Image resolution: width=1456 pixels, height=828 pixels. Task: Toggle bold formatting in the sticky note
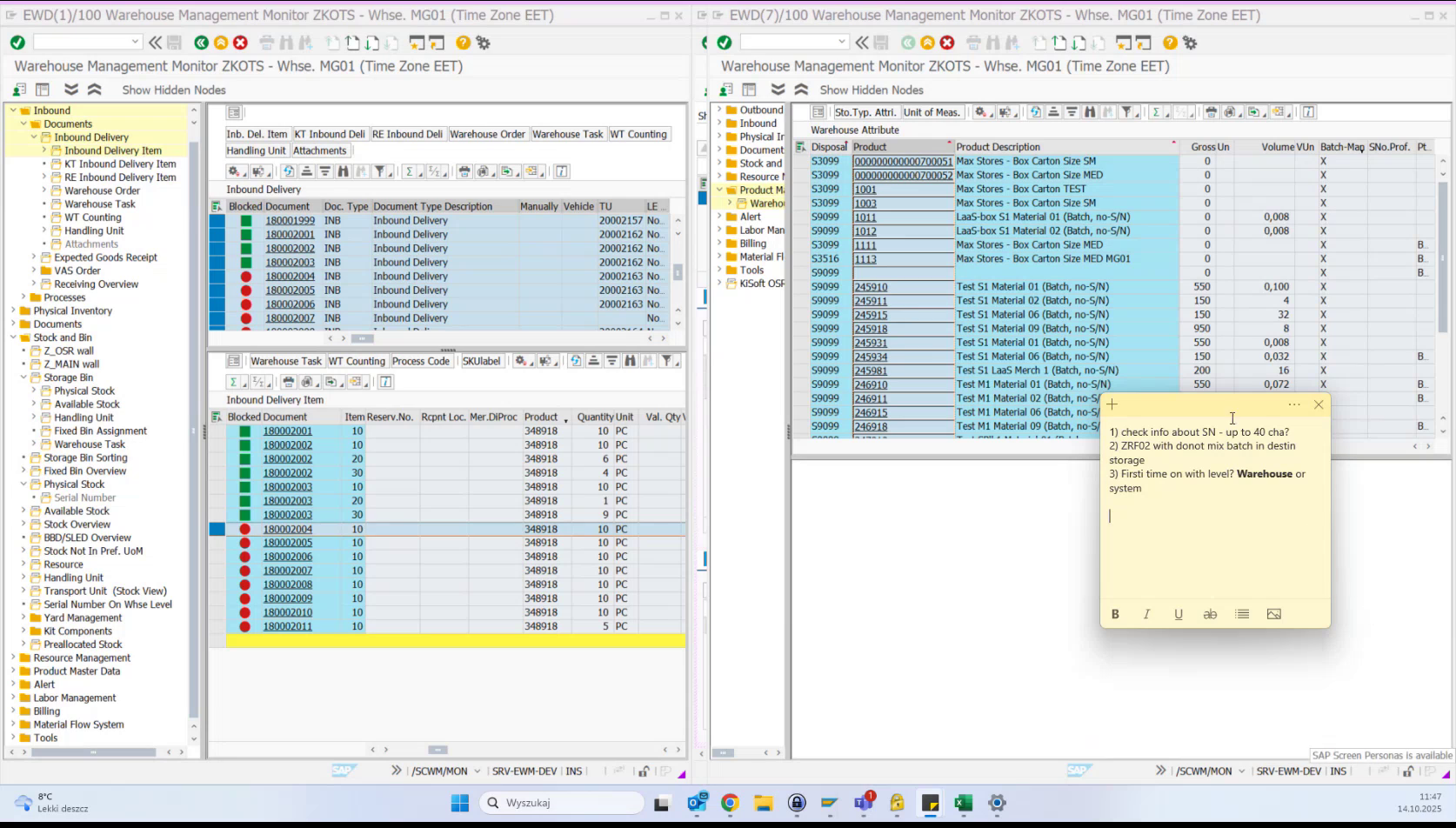click(1115, 614)
